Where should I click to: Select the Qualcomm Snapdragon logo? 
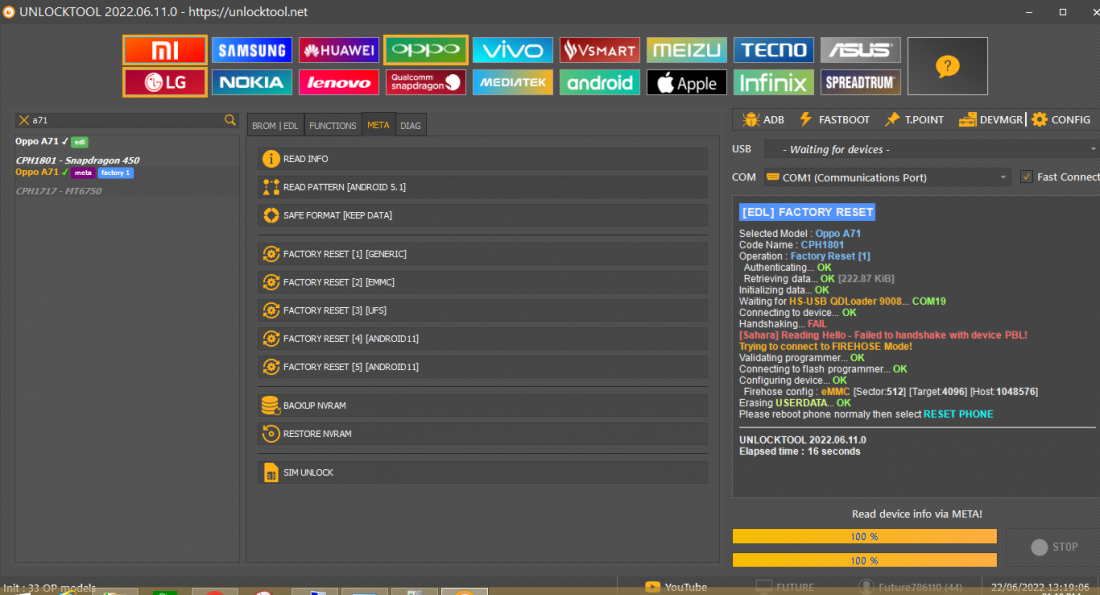(426, 82)
